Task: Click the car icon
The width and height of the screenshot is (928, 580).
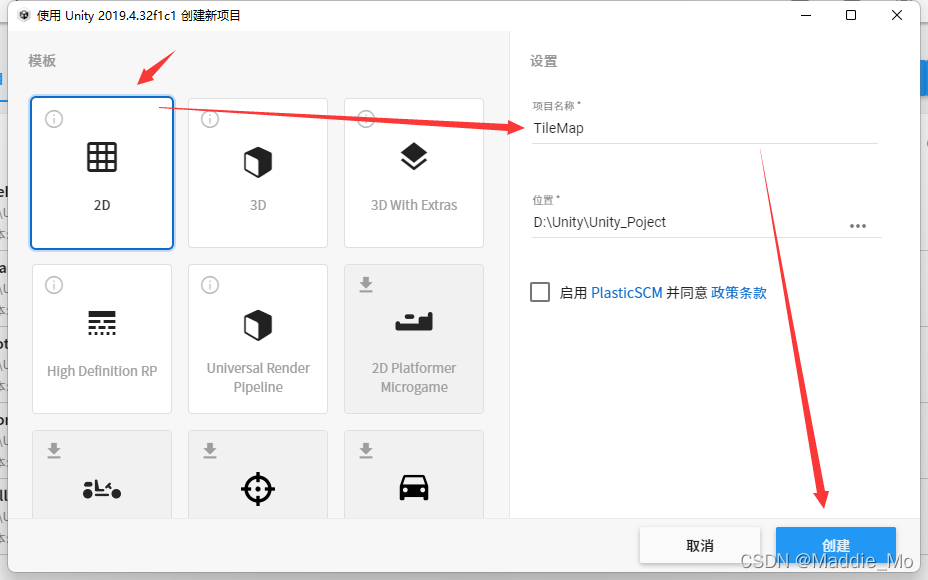Action: click(414, 488)
